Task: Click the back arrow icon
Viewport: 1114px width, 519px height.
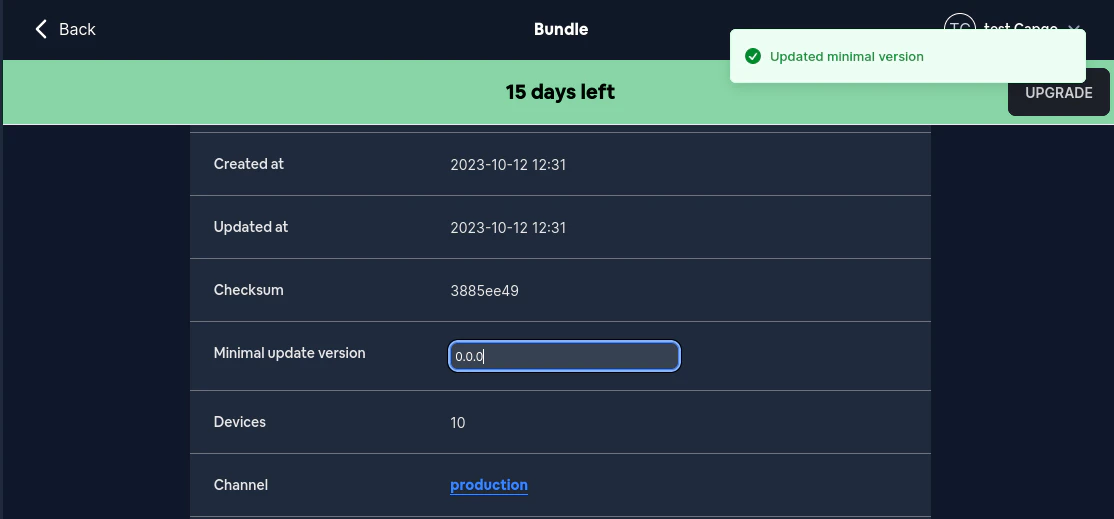Action: [x=41, y=29]
